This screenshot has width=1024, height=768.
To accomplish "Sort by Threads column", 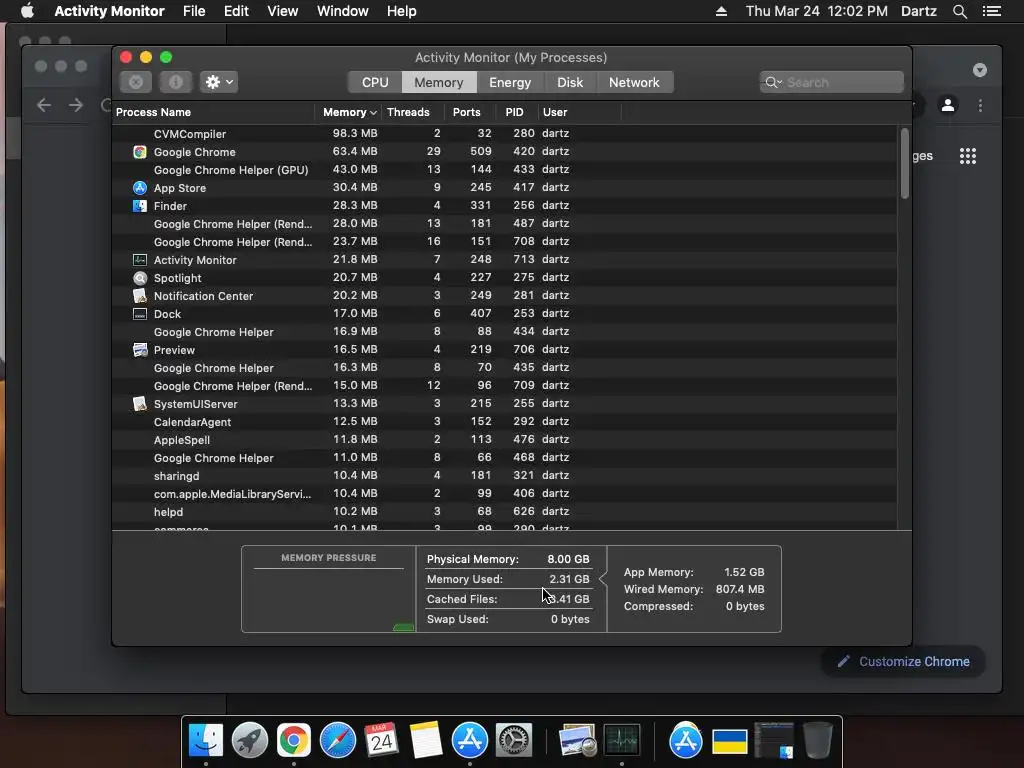I will pos(413,112).
